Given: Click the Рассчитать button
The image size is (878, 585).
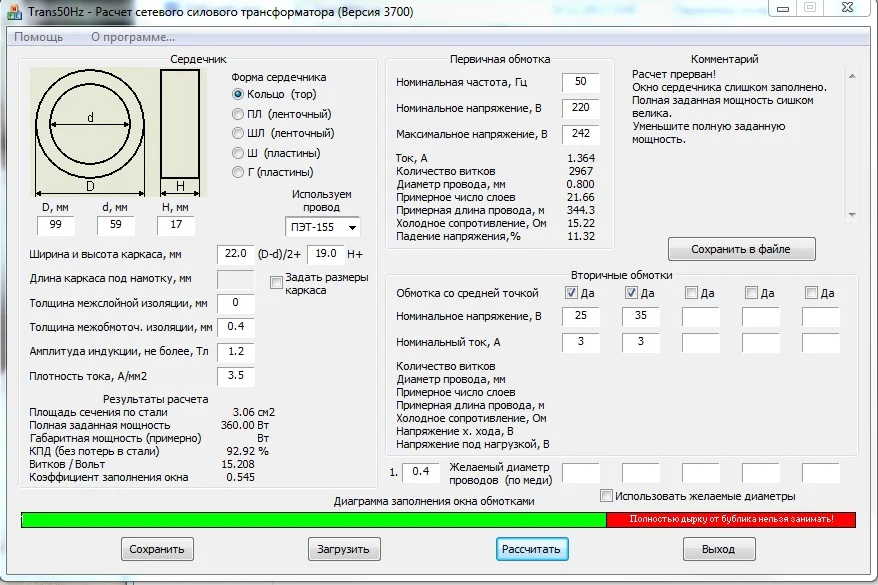Looking at the screenshot, I should (x=531, y=549).
